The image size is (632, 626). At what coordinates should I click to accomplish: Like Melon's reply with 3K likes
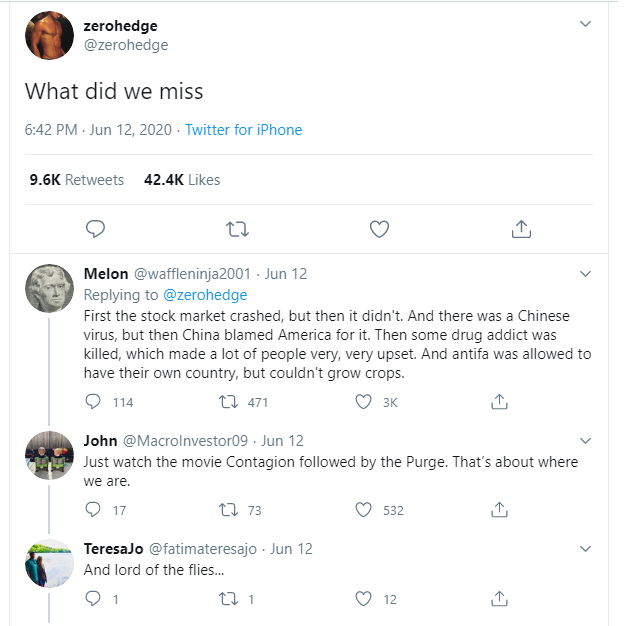[x=364, y=402]
